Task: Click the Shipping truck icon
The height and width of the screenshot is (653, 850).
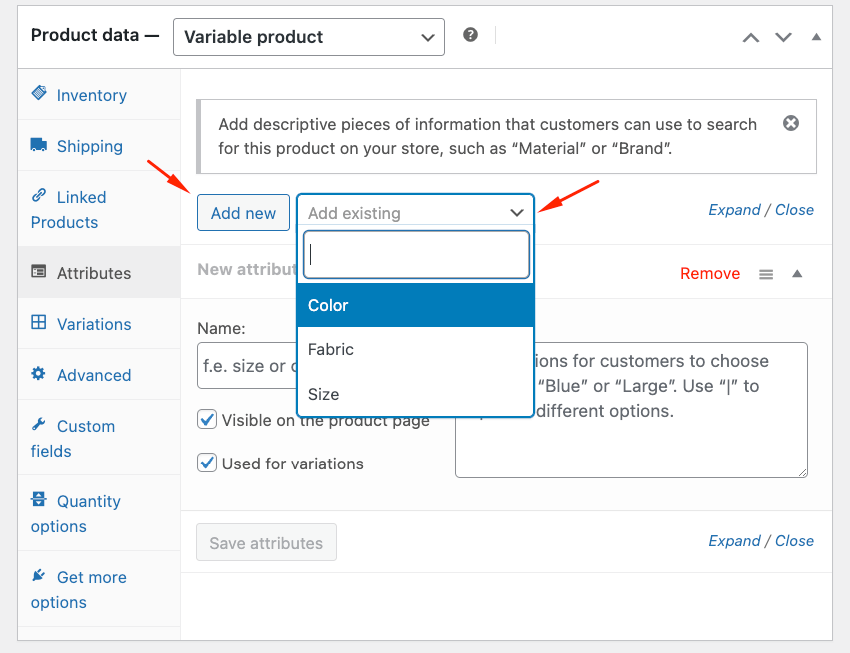Action: (38, 145)
